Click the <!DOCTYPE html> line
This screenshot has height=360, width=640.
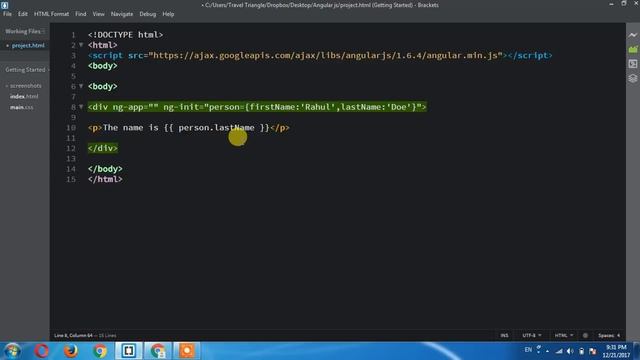[125, 35]
